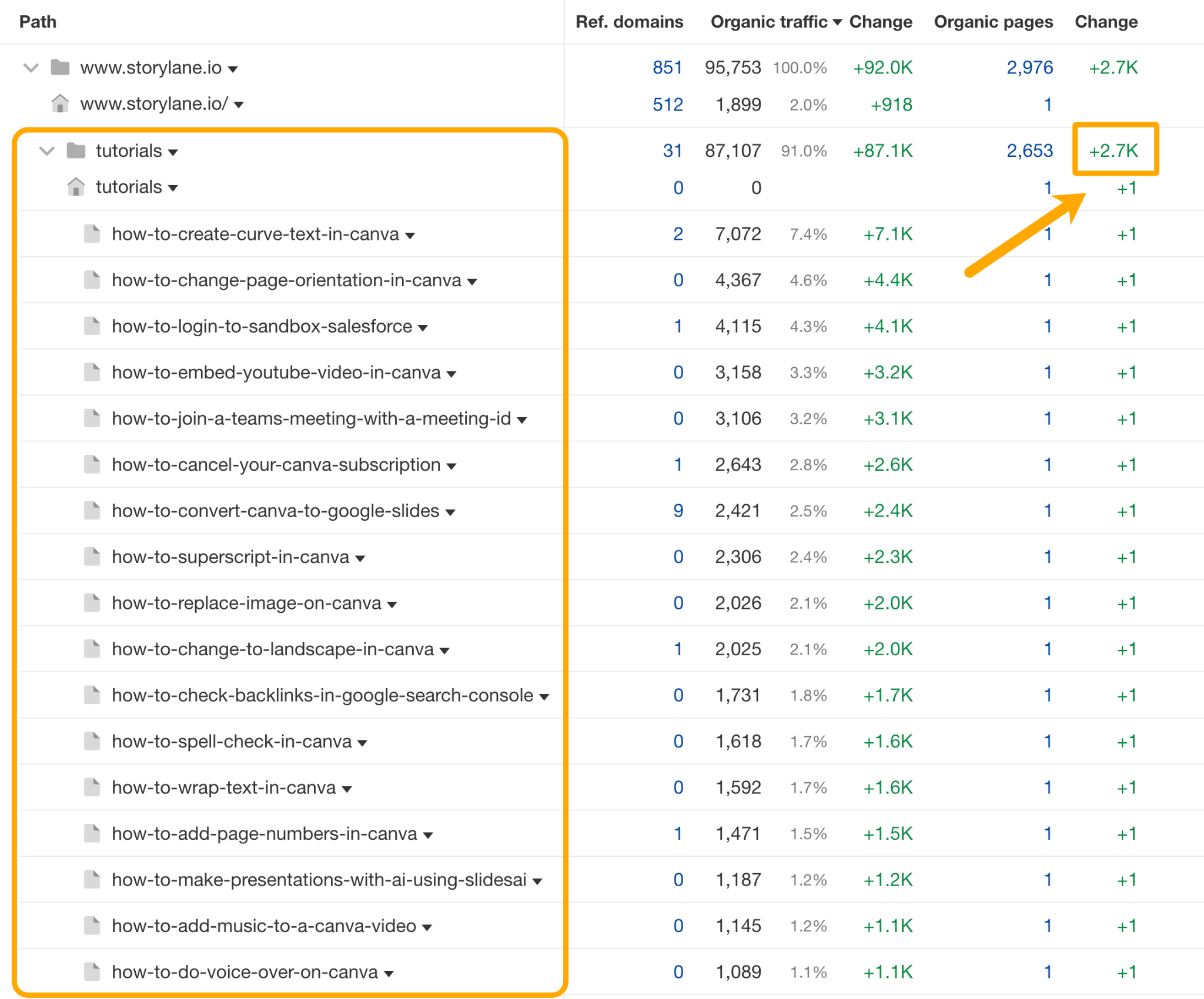Collapse the tutorials folder chevron

coord(47,151)
